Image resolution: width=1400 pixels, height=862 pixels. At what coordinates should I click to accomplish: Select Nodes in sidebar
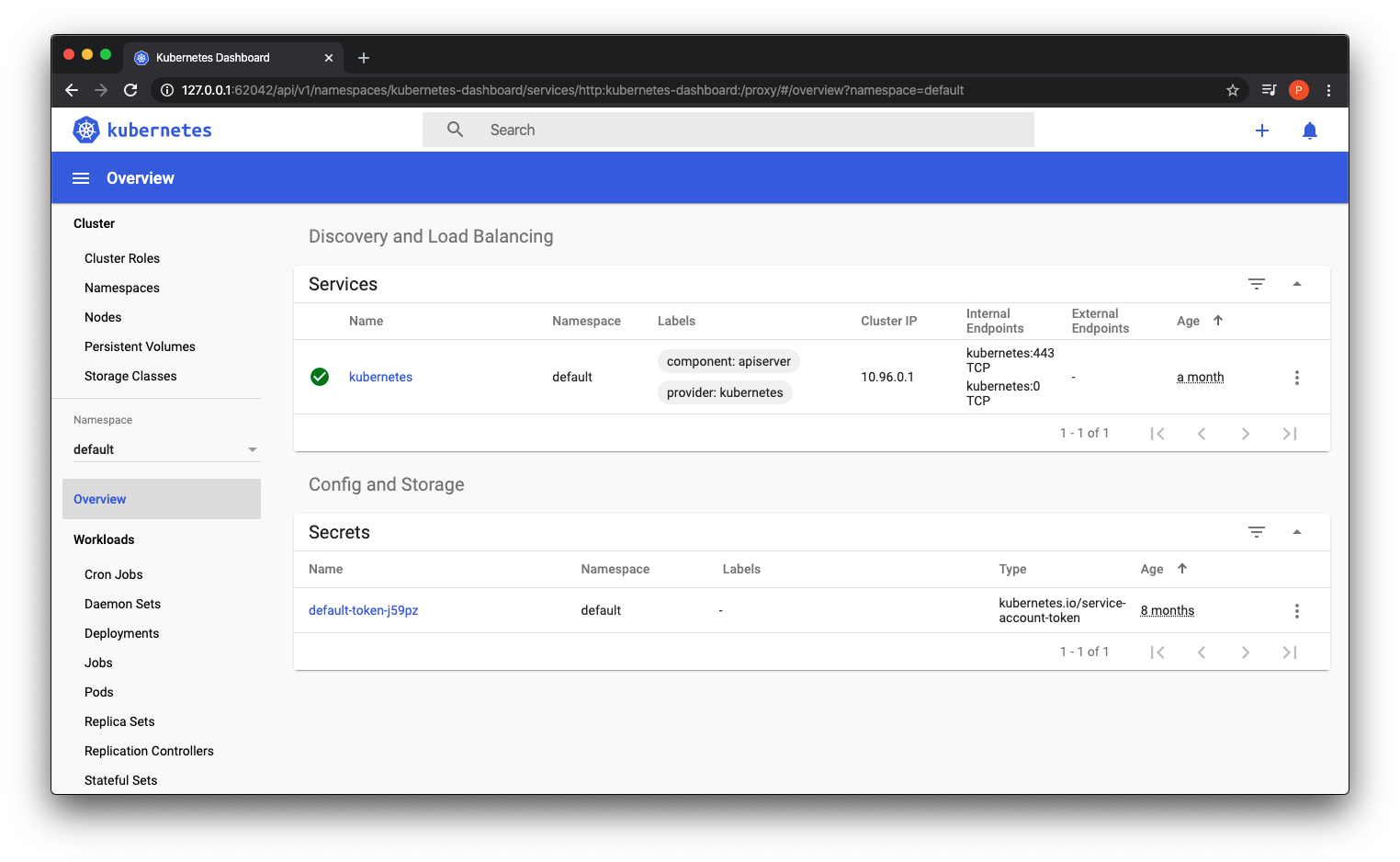click(103, 317)
